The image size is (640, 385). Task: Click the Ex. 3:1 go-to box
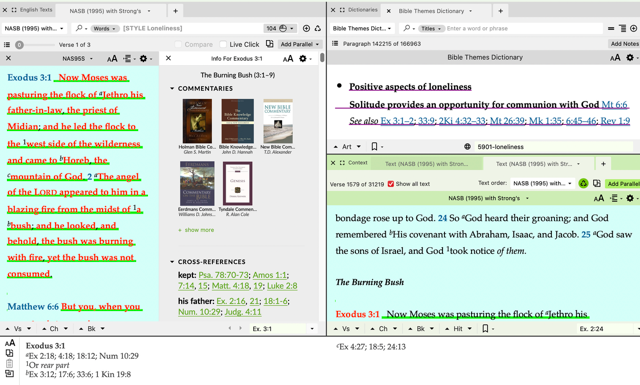click(x=278, y=329)
